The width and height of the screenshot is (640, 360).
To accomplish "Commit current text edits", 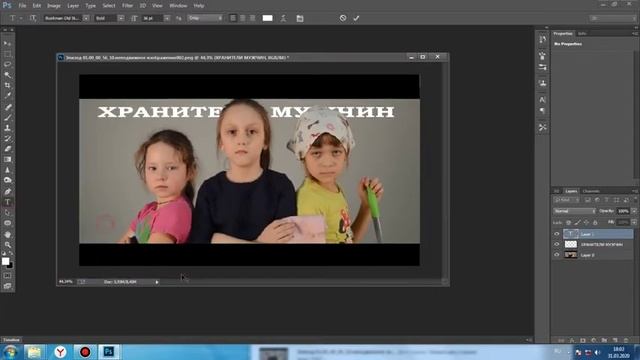I will 356,18.
